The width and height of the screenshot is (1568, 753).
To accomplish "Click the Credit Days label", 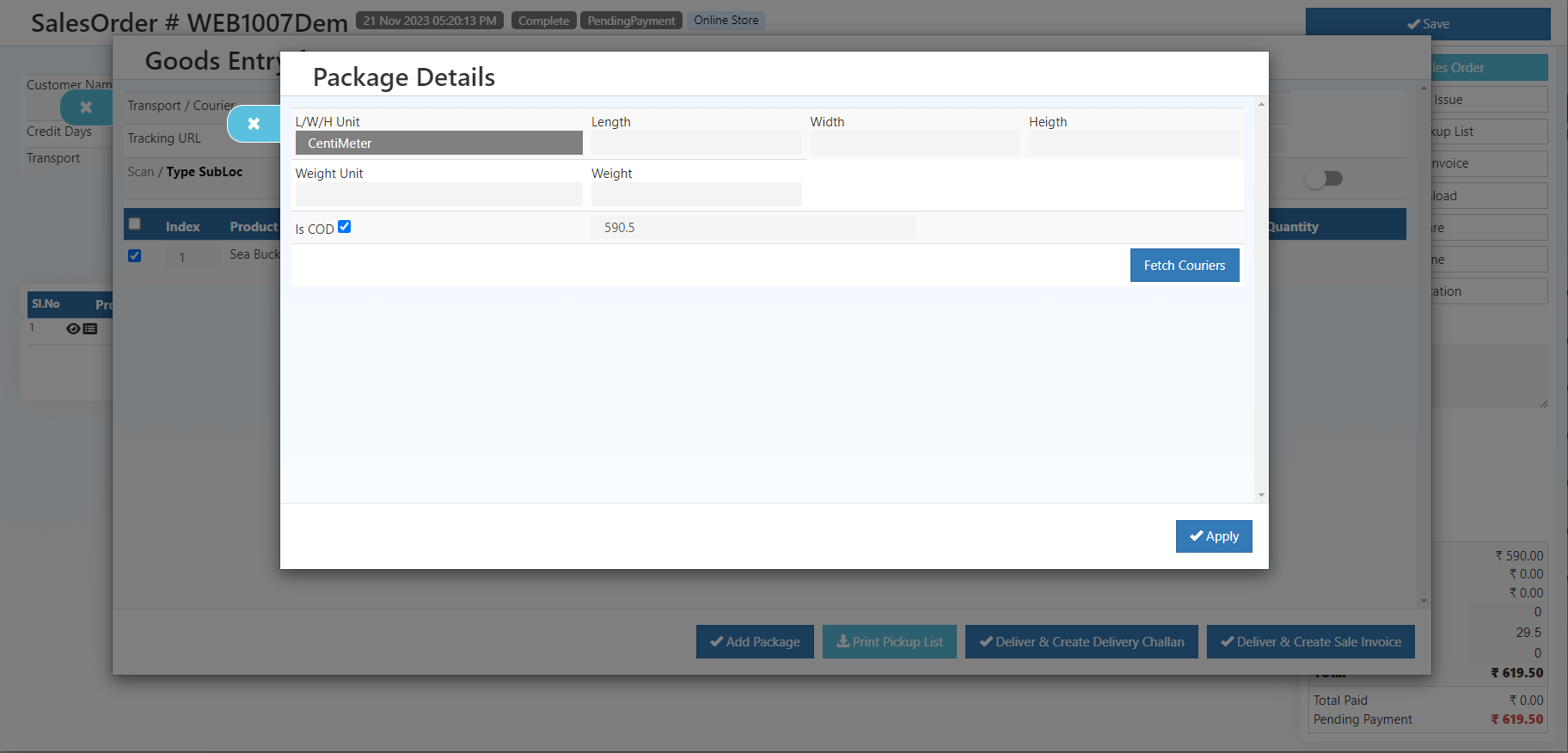I will tap(59, 132).
